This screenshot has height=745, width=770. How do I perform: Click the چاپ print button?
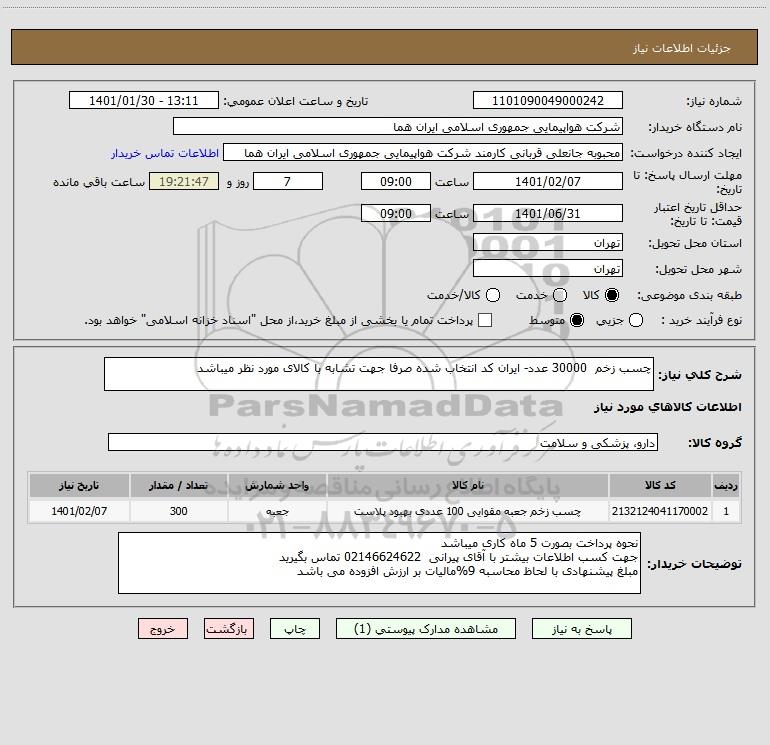tap(295, 629)
